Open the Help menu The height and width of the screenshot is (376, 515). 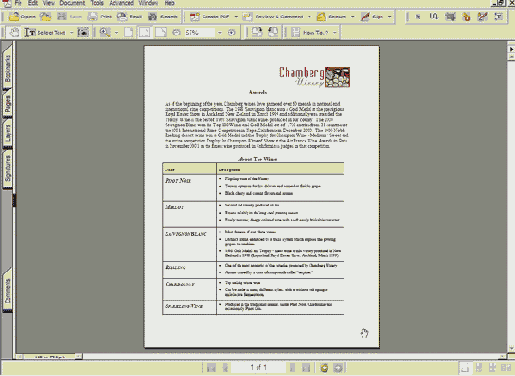pyautogui.click(x=169, y=3)
